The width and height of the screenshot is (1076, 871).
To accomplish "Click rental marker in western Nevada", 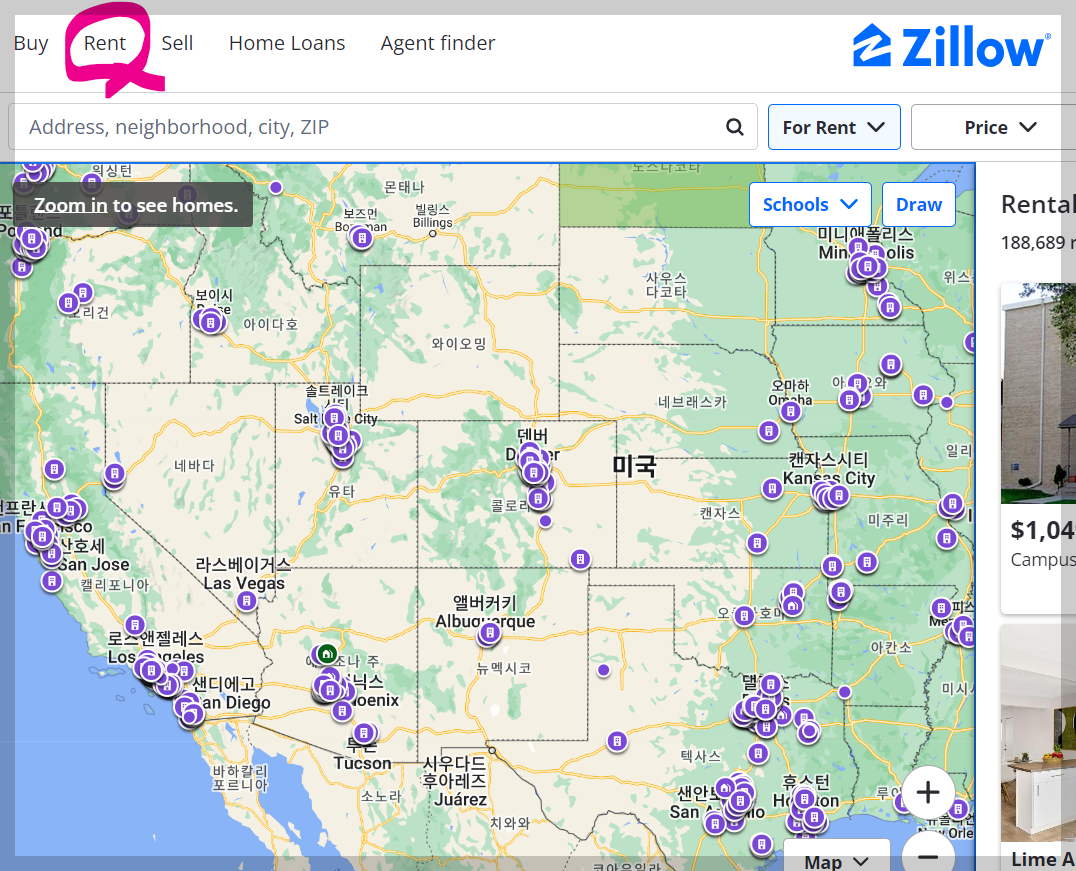I will click(115, 473).
